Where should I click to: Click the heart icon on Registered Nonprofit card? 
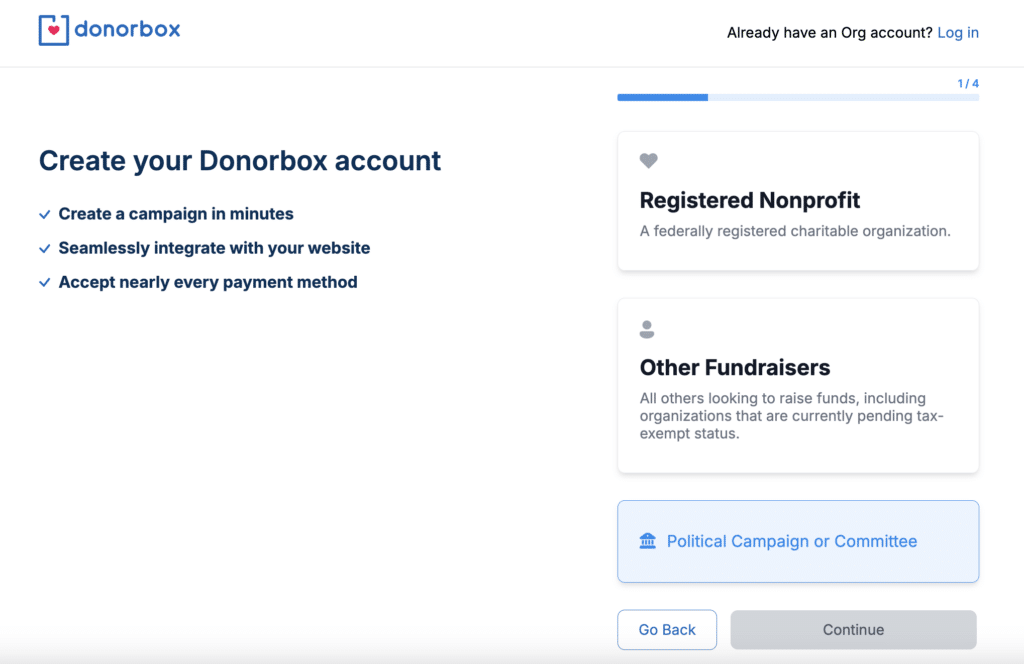648,160
